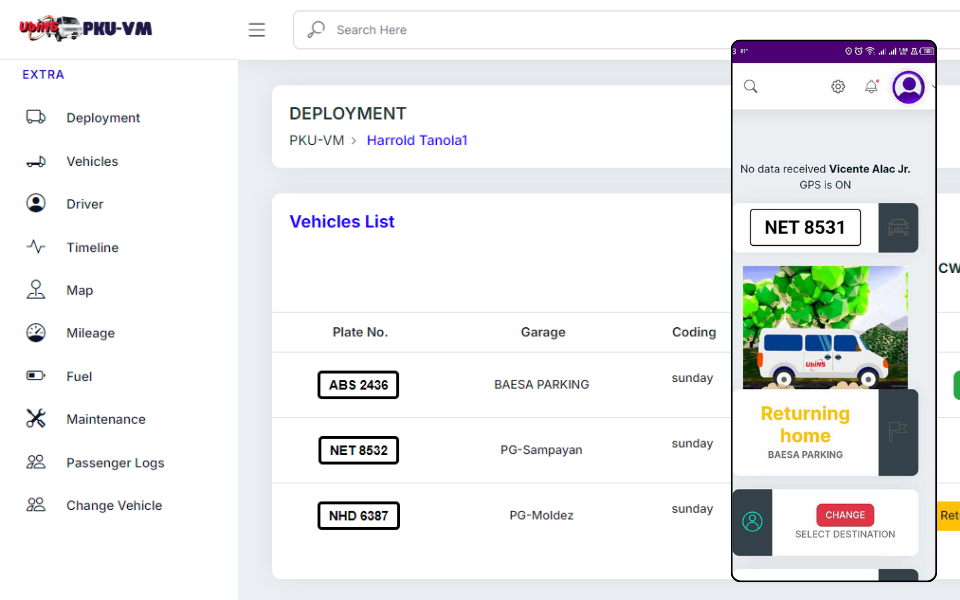
Task: Follow the Harrold Tanola1 breadcrumb link
Action: pos(417,141)
